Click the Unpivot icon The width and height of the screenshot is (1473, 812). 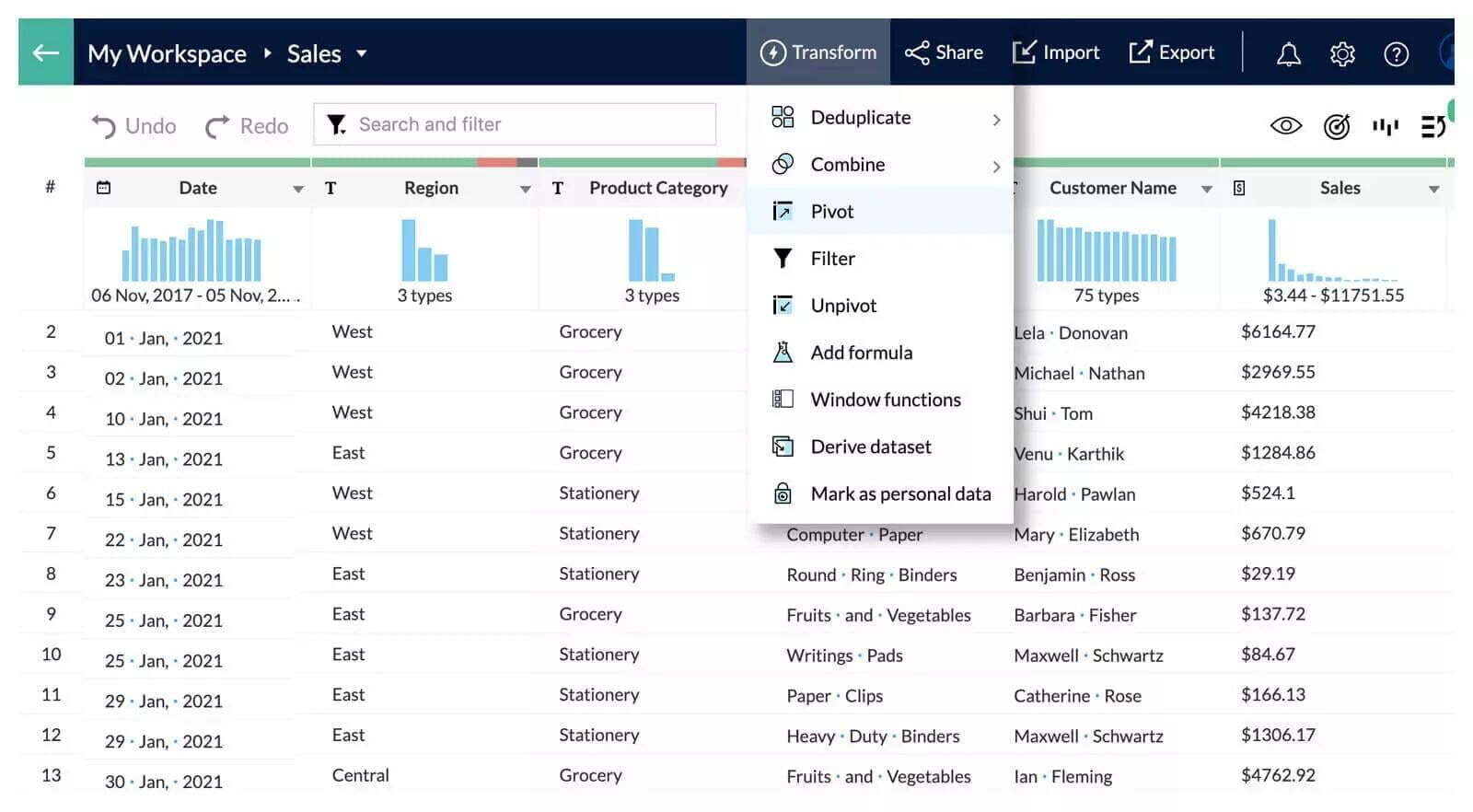tap(783, 305)
